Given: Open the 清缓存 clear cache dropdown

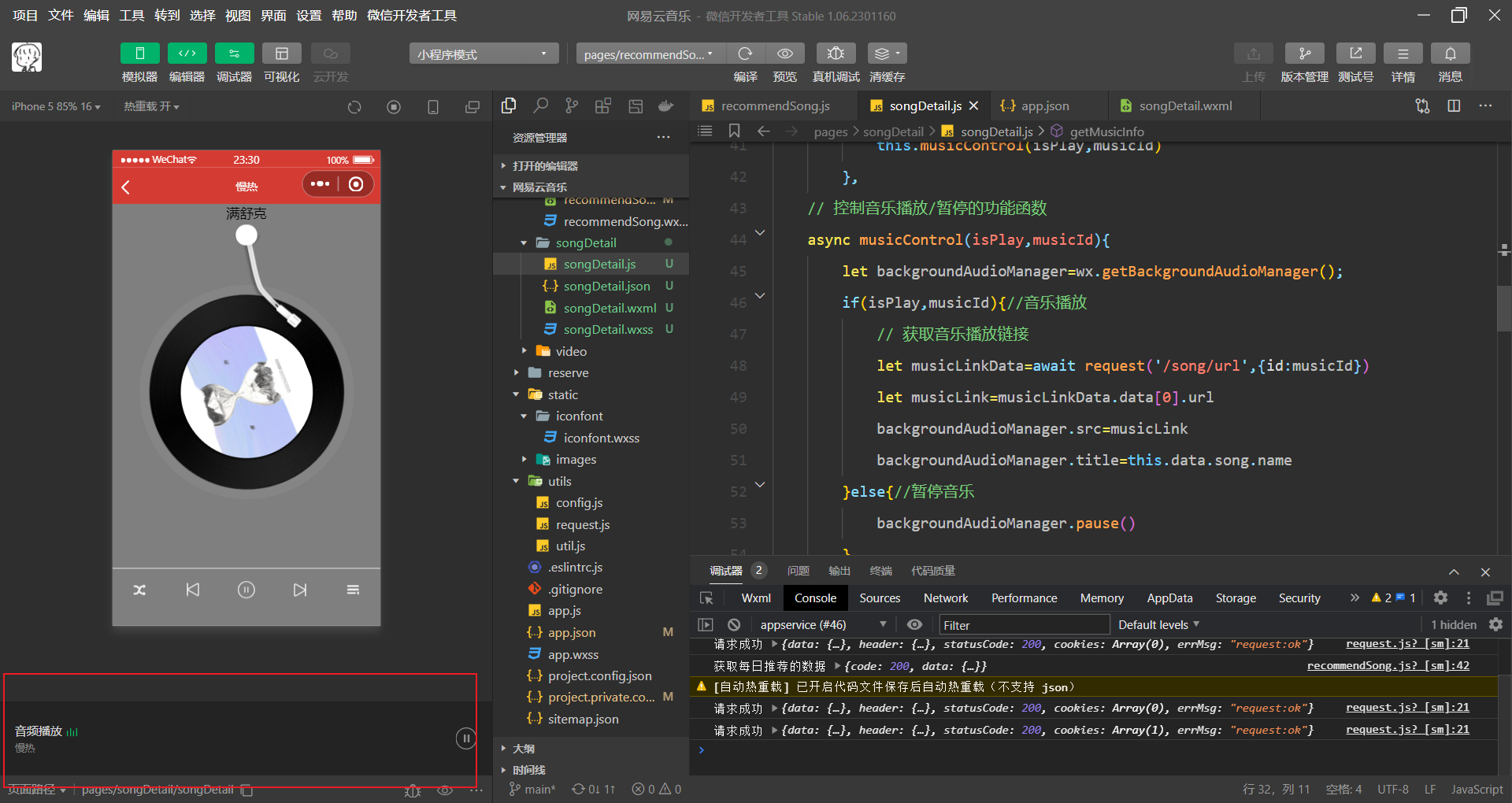Looking at the screenshot, I should click(x=887, y=54).
